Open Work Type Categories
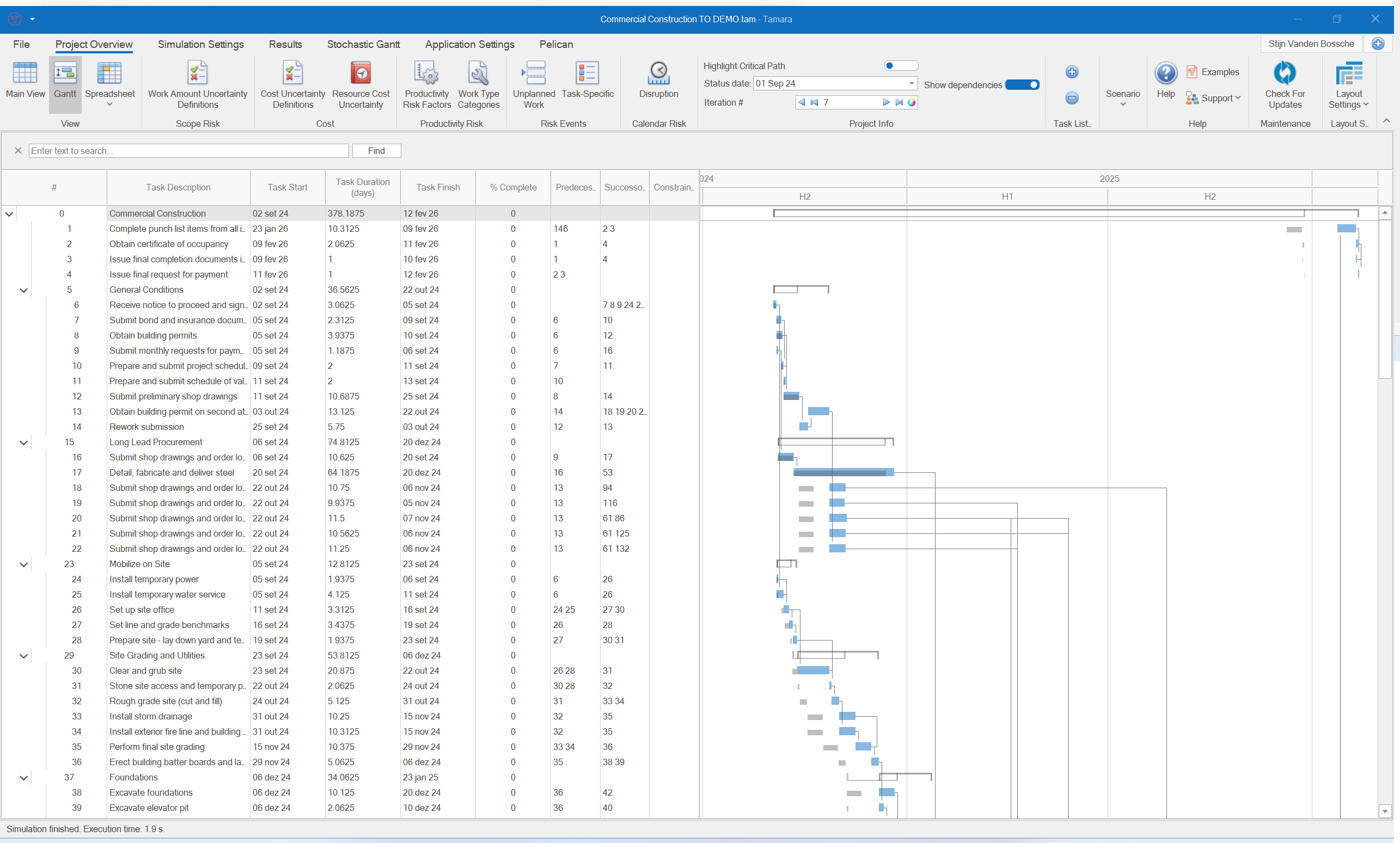Image resolution: width=1400 pixels, height=843 pixels. coord(478,83)
